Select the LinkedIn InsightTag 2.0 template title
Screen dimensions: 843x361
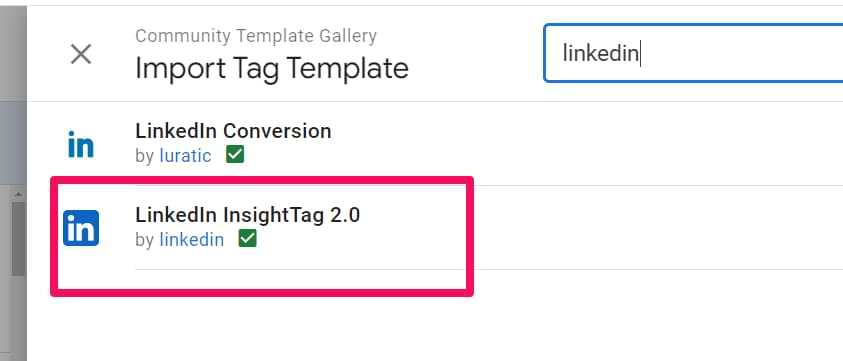[247, 215]
